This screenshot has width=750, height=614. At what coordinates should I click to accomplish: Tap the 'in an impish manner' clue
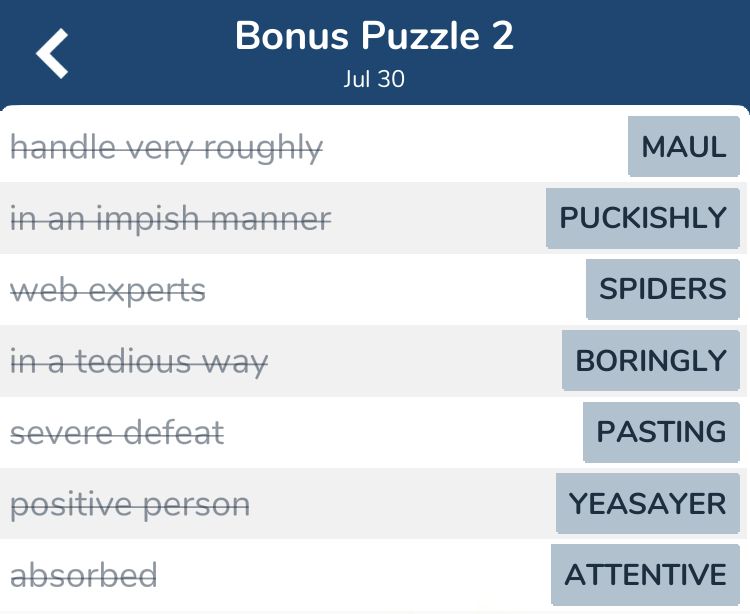pyautogui.click(x=170, y=219)
